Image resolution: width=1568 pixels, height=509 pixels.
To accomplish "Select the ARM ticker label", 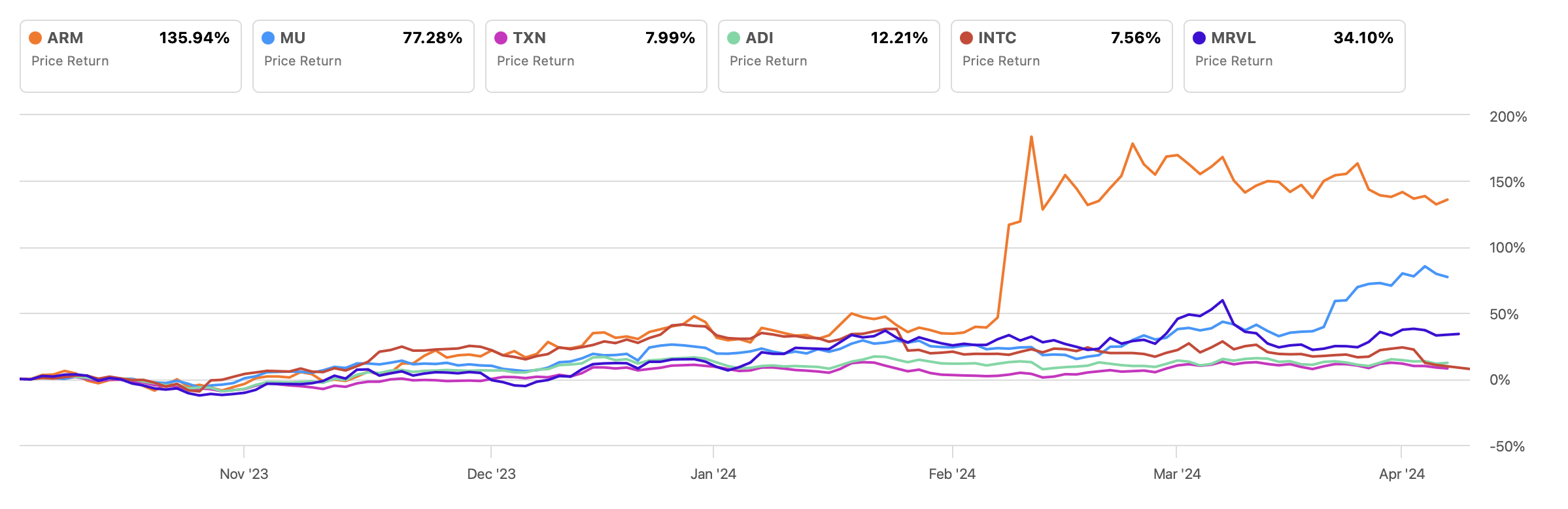I will (x=65, y=38).
